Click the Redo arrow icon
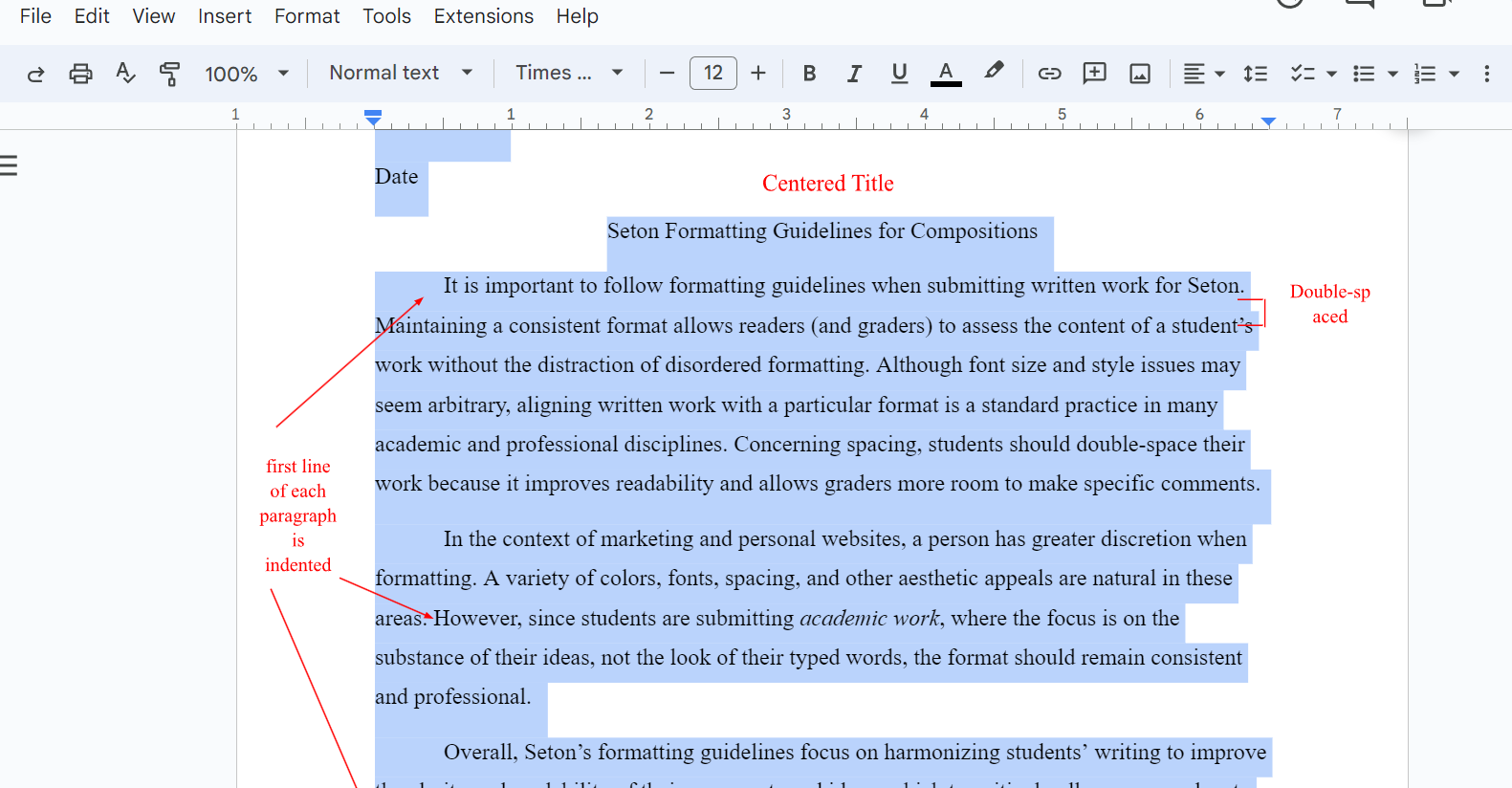The height and width of the screenshot is (788, 1512). tap(35, 74)
